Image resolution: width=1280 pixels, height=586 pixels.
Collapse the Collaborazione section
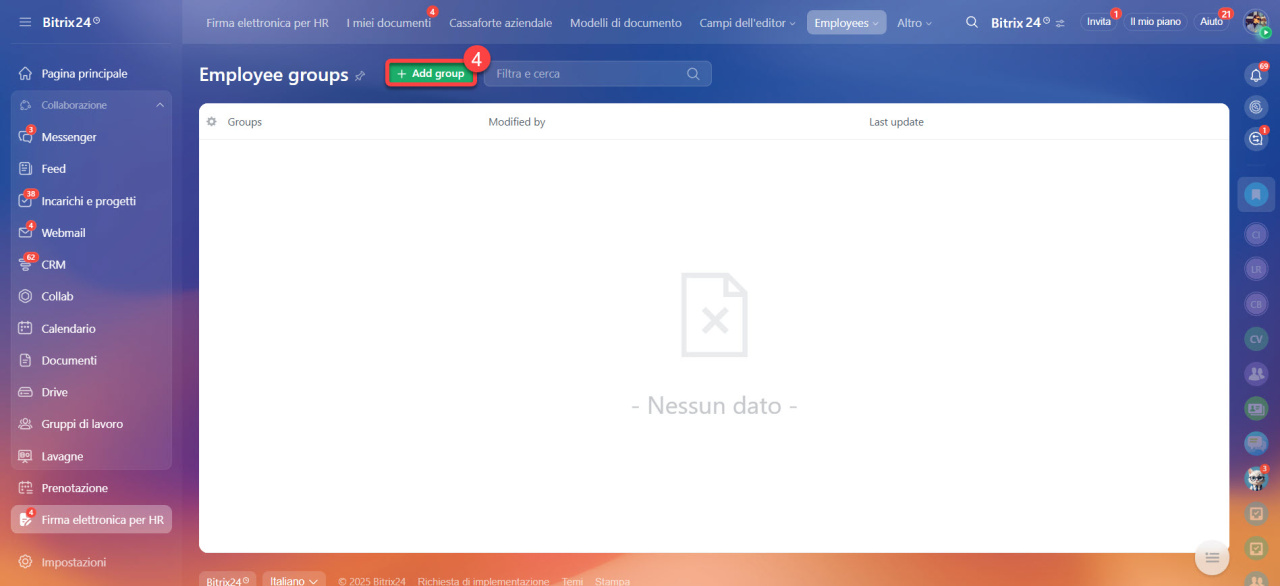160,105
